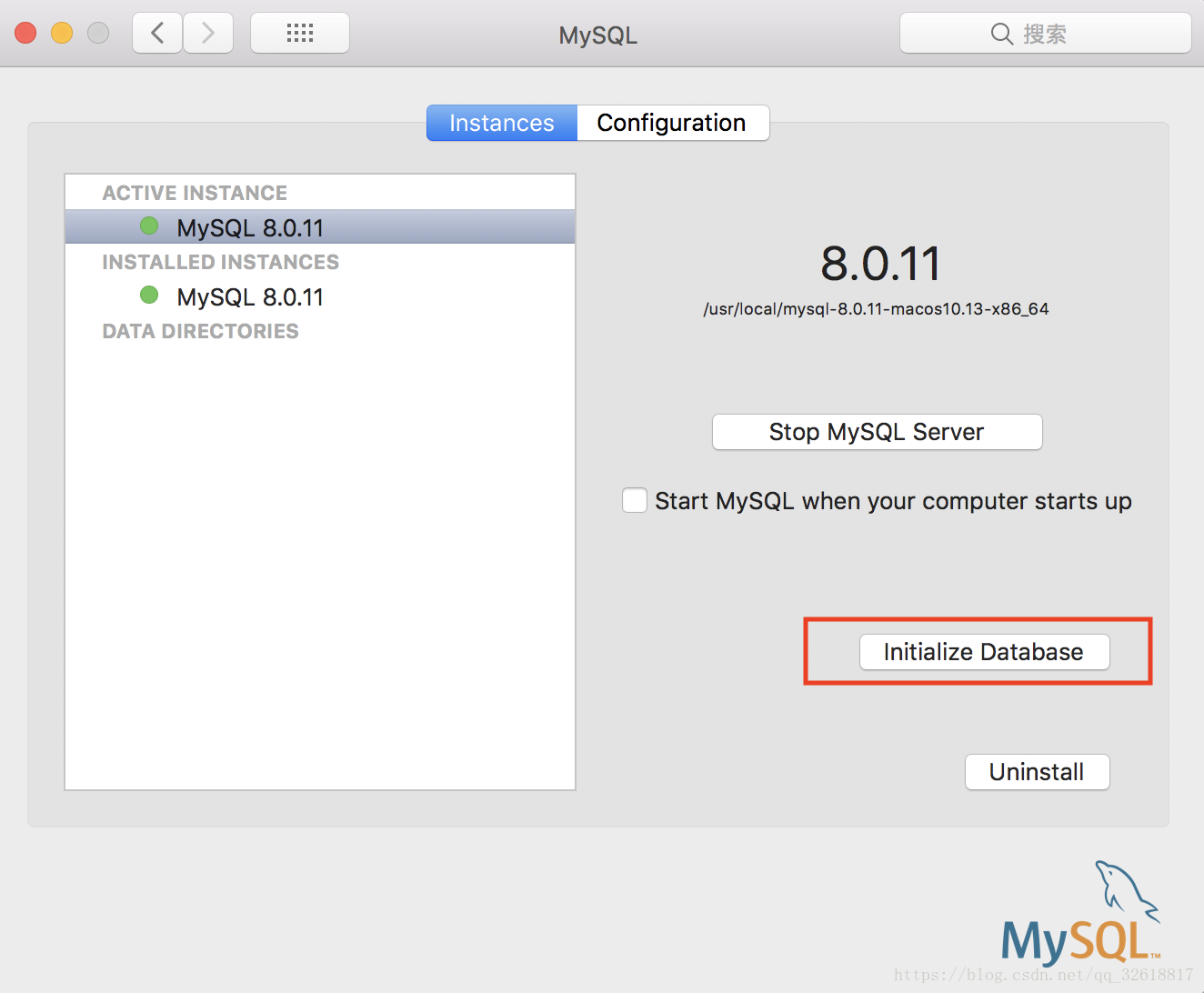Click the magnifying glass search icon
The height and width of the screenshot is (993, 1204).
tap(1001, 35)
